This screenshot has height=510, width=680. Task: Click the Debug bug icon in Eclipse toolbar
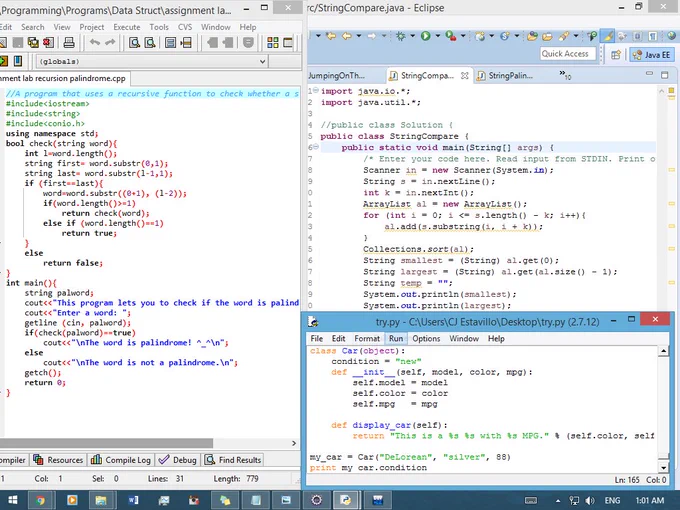(x=400, y=36)
